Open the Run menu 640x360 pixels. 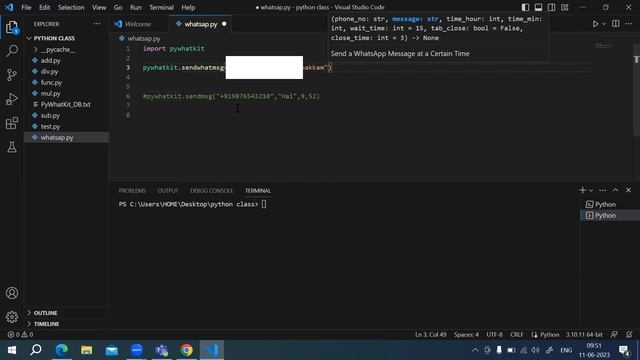click(136, 7)
